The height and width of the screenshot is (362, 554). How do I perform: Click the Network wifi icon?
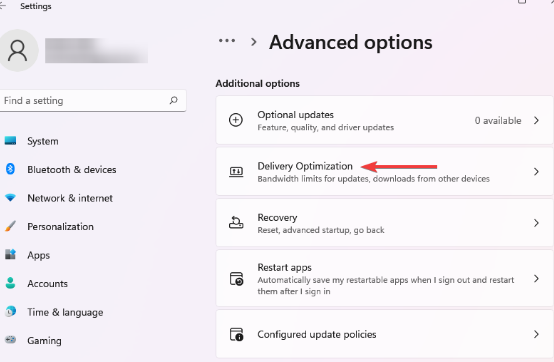[x=10, y=198]
